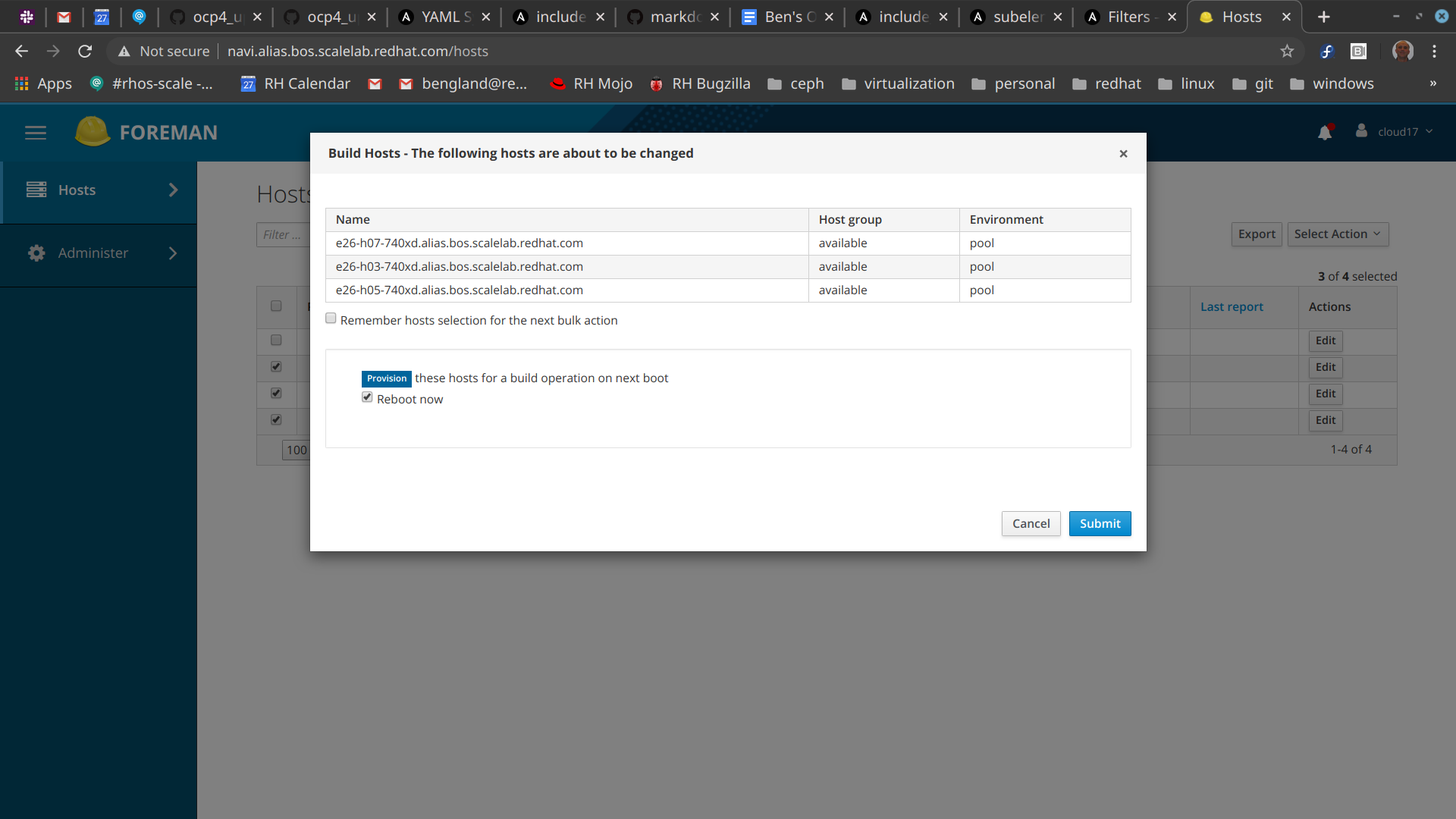Open the RH Bugzilla bookmark
The height and width of the screenshot is (819, 1456).
point(700,83)
